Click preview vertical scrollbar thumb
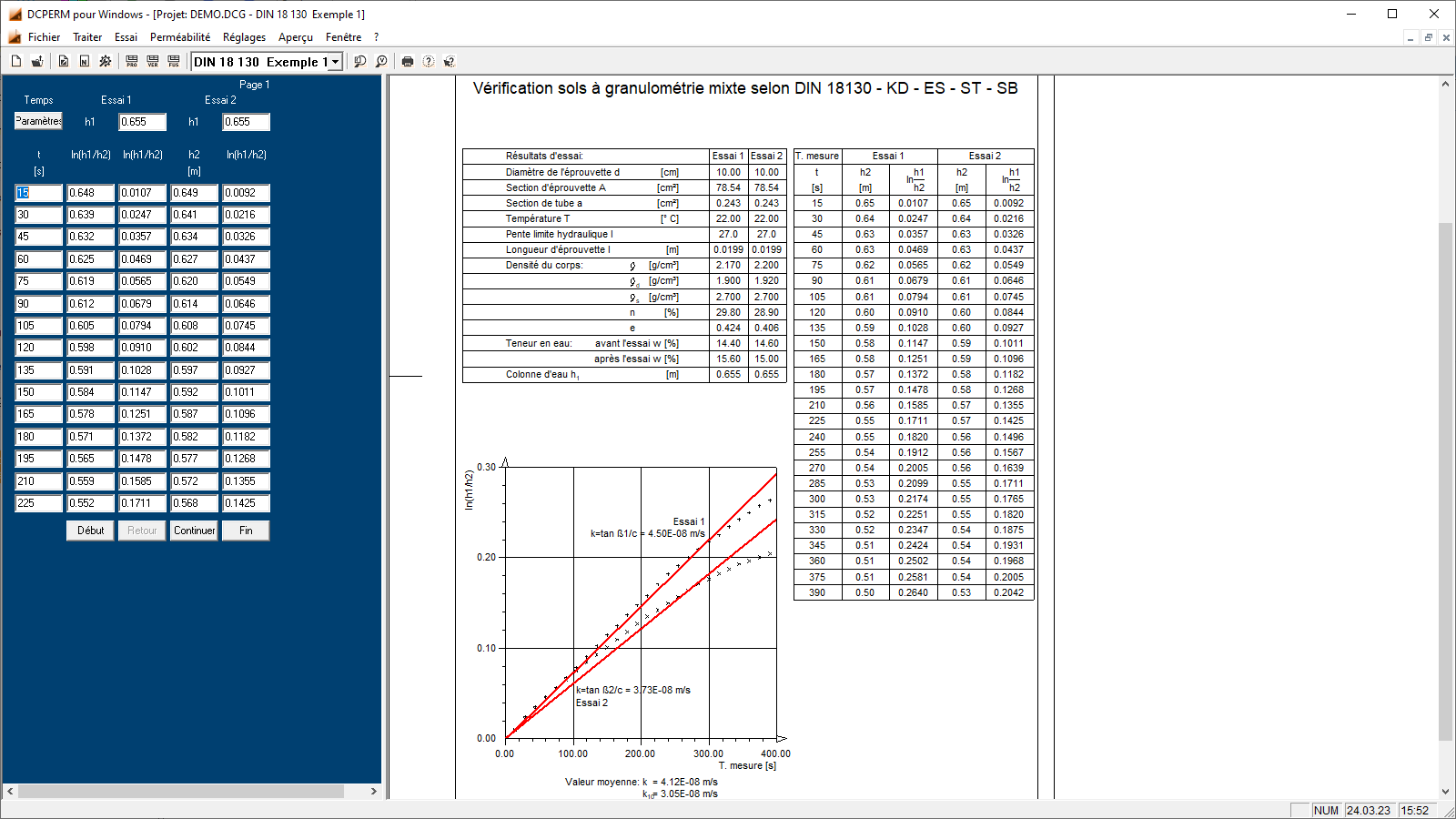Screen dimensions: 1456x819 click(x=1445, y=480)
